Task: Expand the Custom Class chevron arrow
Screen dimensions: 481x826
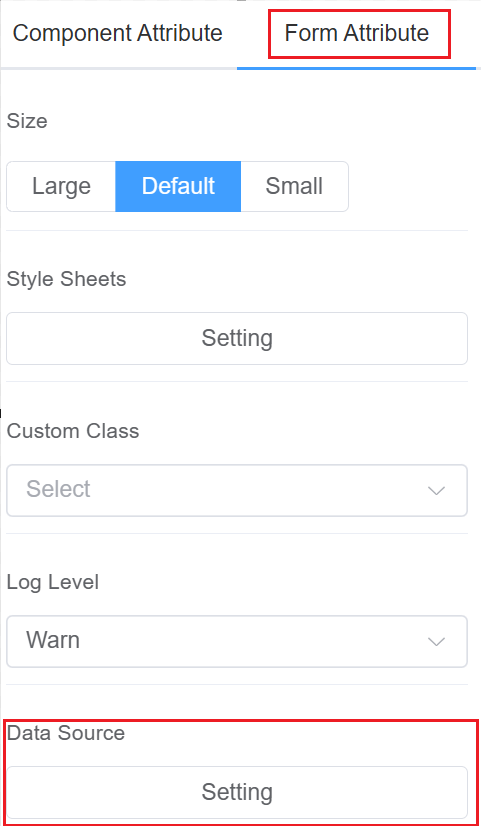Action: tap(437, 491)
